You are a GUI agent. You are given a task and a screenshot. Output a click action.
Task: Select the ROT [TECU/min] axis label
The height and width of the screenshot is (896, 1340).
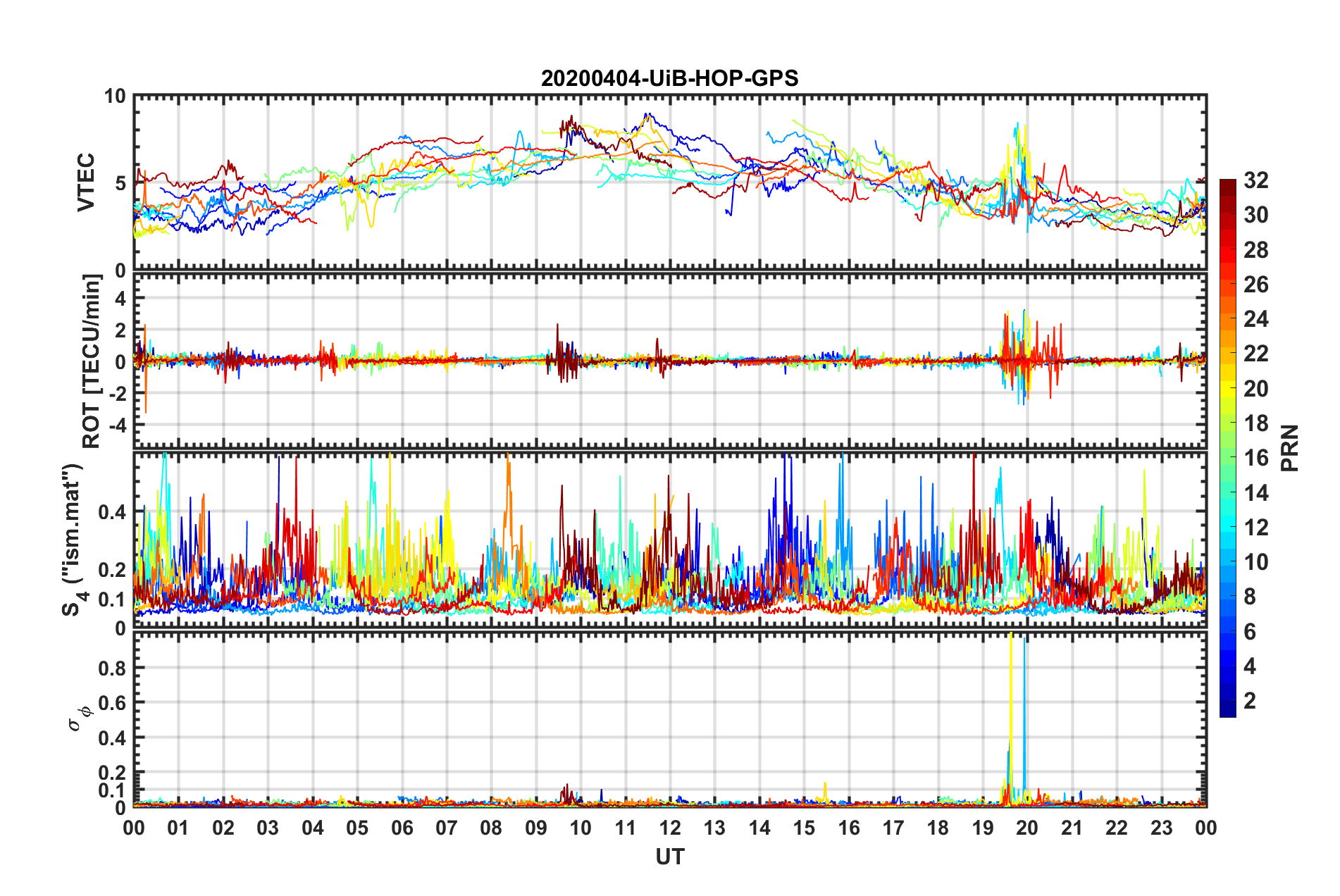[x=92, y=361]
